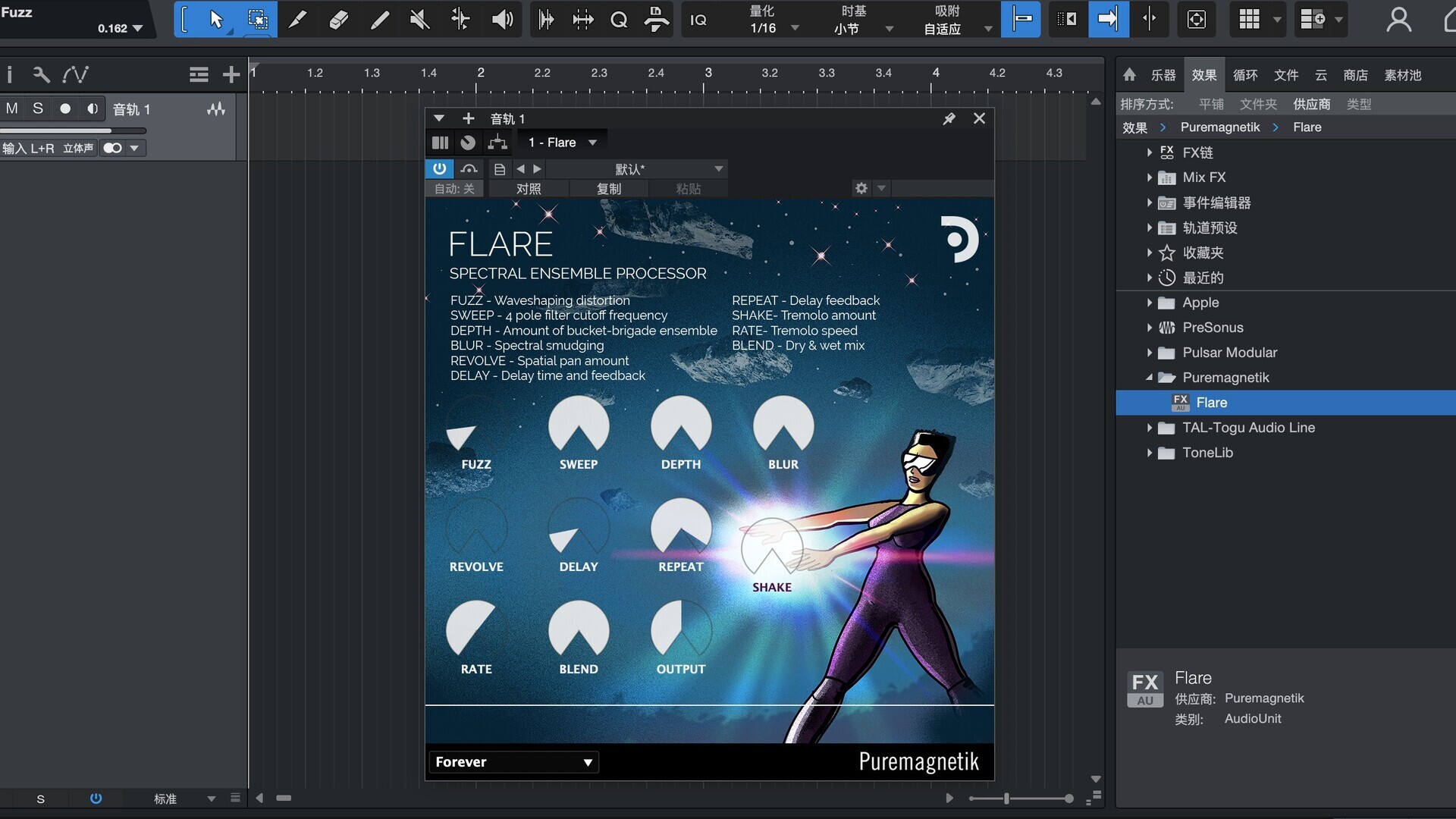
Task: Bypass Flare plugin power button
Action: (440, 168)
